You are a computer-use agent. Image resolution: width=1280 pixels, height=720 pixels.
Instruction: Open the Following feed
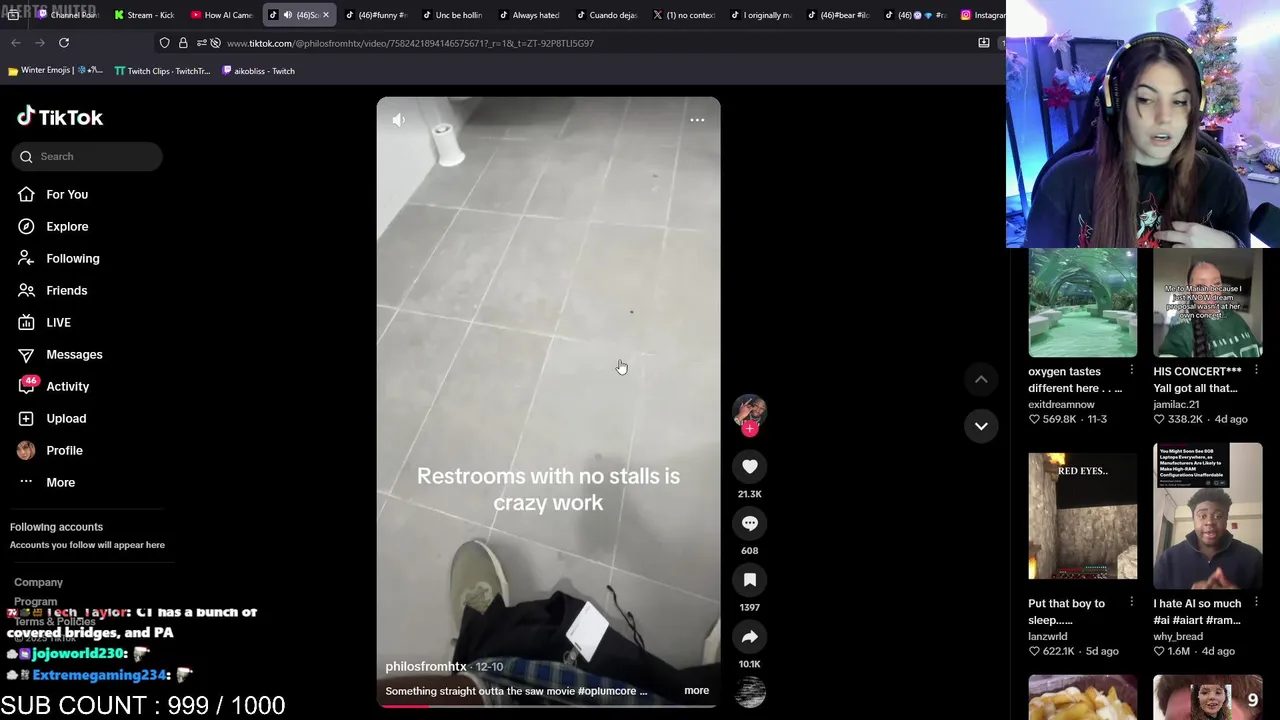click(x=72, y=258)
